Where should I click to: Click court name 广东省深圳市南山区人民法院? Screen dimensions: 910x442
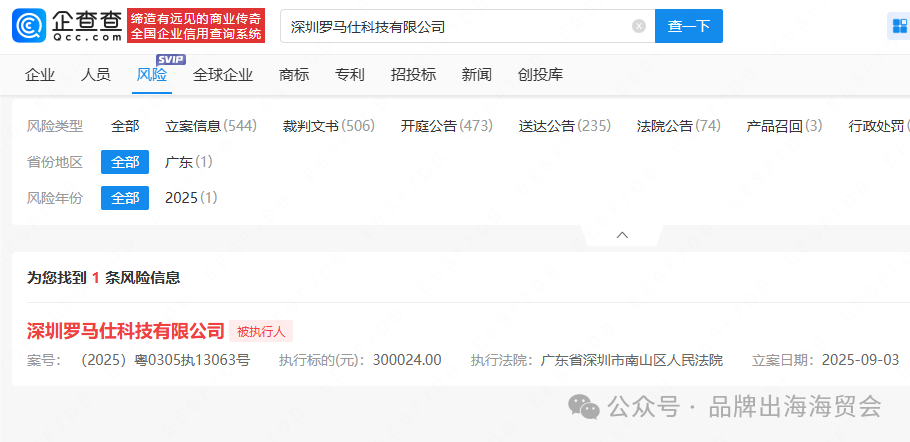point(631,360)
